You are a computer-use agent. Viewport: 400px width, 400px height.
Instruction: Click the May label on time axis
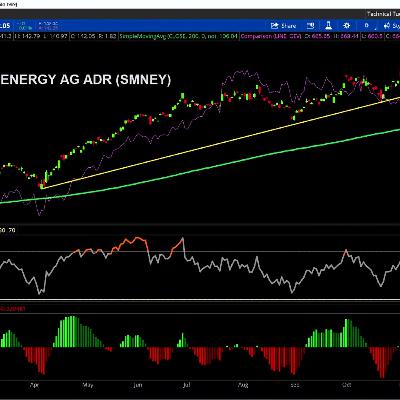coord(88,385)
